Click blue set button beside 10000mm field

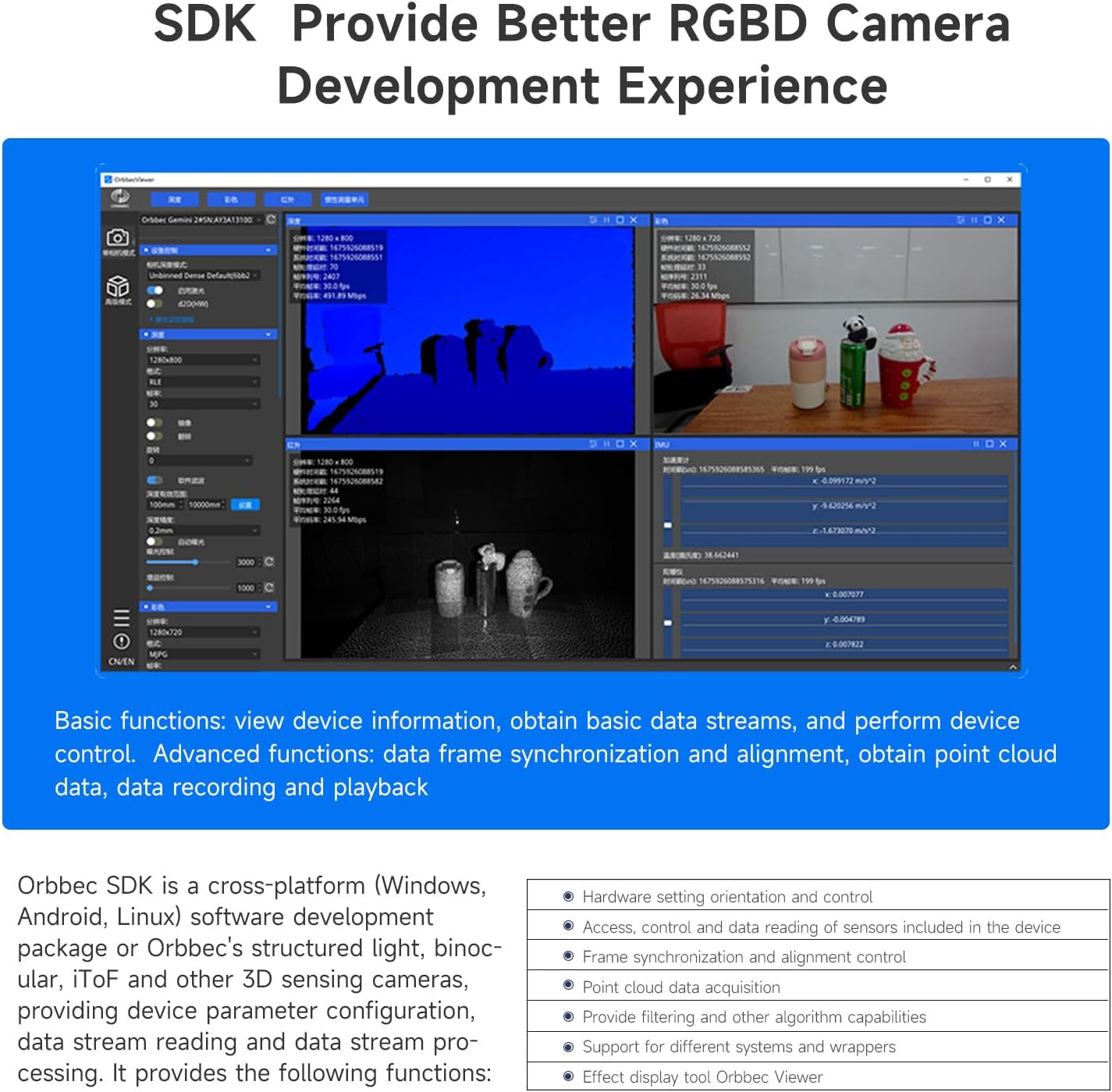pos(245,505)
